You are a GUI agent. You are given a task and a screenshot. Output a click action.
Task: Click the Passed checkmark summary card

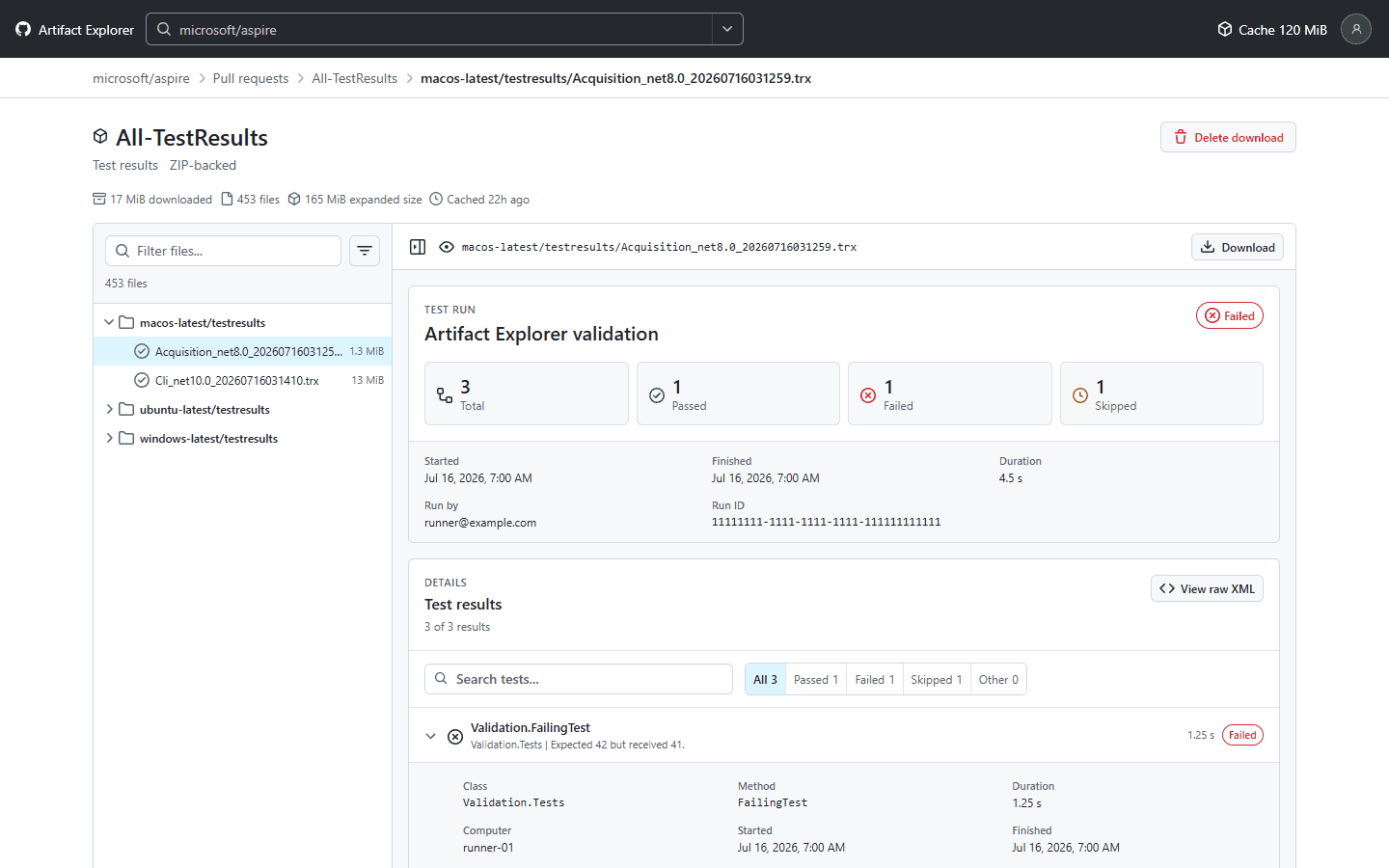(x=738, y=393)
